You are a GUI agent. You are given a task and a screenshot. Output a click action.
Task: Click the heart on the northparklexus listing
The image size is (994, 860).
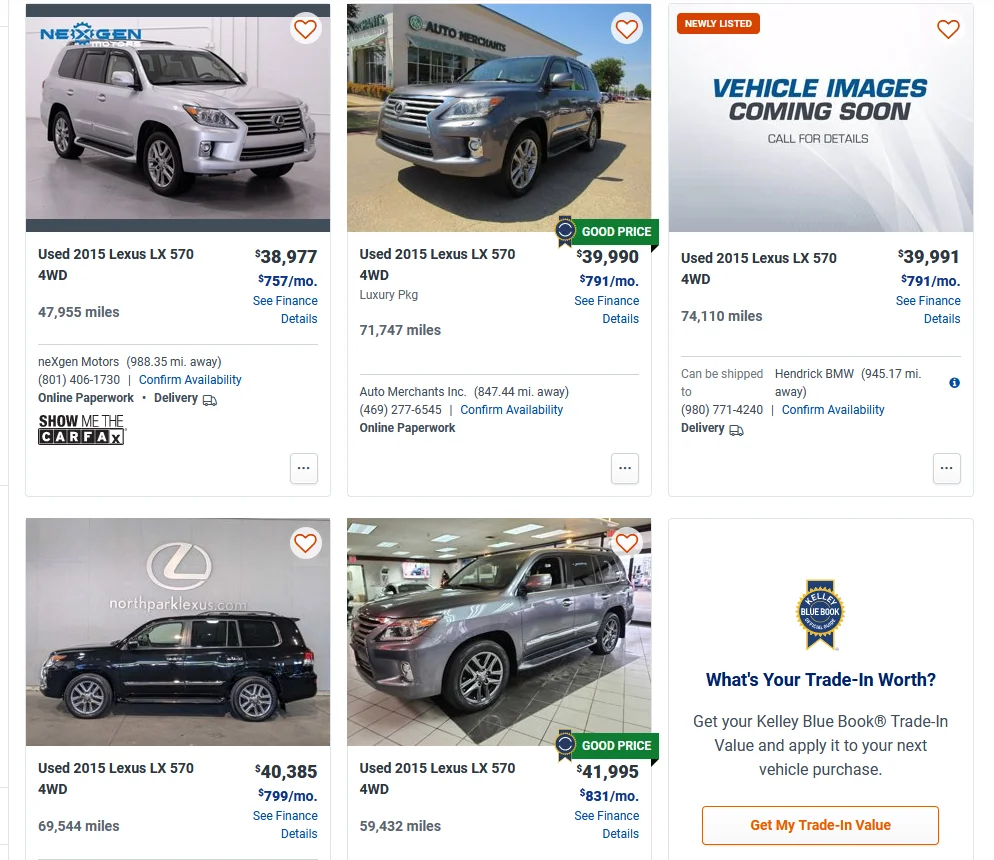tap(306, 543)
